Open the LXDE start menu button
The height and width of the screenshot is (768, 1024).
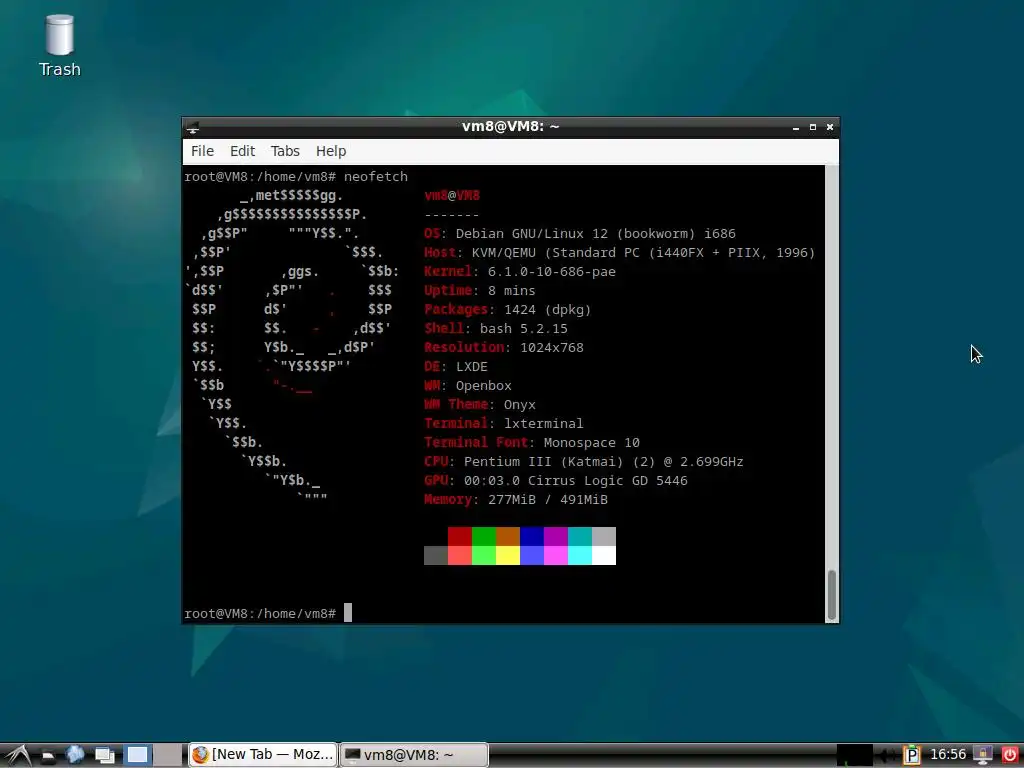click(x=17, y=755)
